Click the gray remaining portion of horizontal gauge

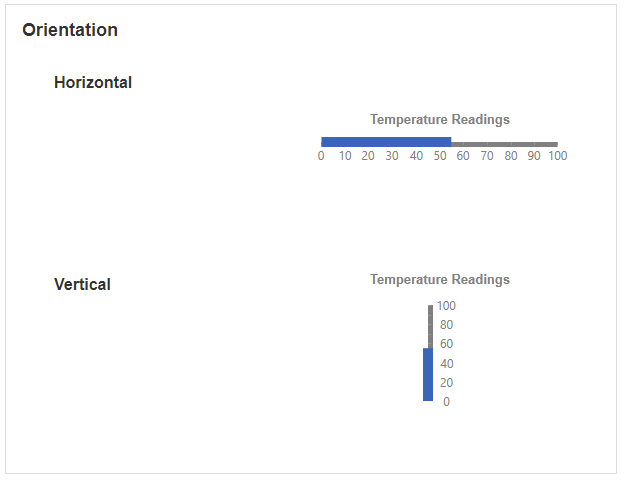click(504, 144)
